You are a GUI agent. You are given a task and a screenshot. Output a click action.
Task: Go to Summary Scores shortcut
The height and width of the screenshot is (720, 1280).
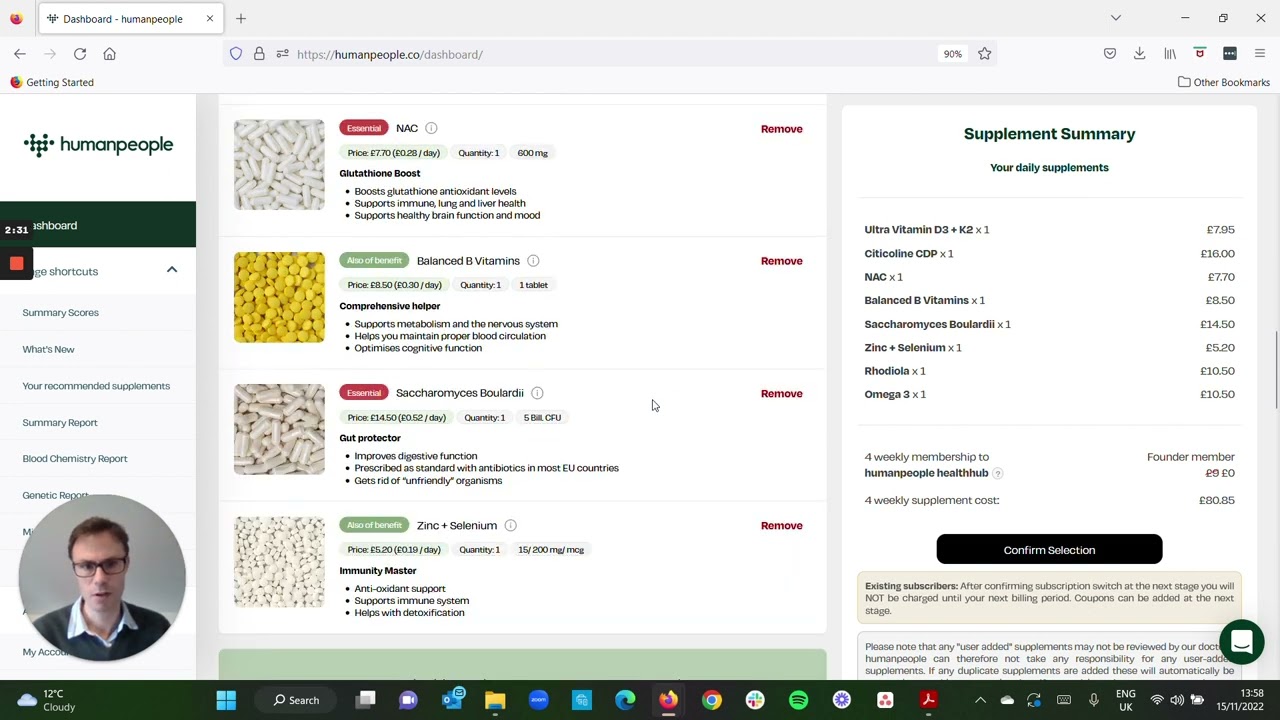click(60, 312)
